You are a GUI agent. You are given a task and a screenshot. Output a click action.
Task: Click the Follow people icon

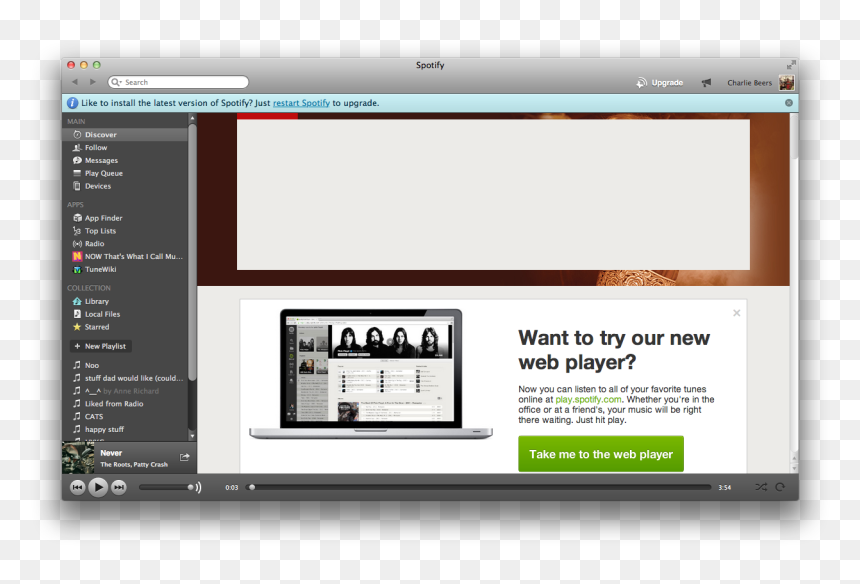click(77, 148)
